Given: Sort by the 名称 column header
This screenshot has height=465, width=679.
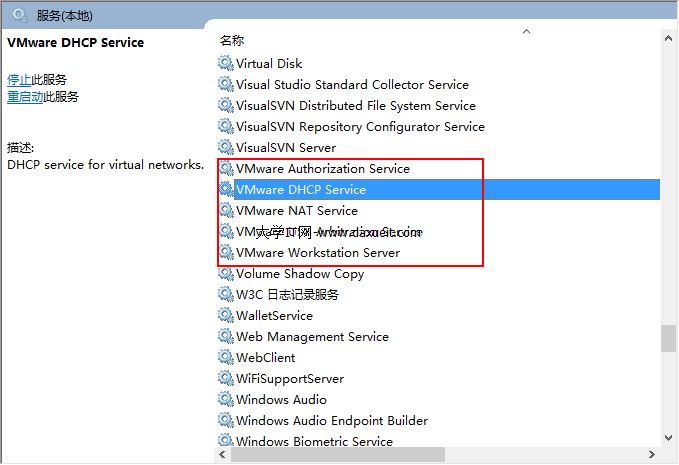Looking at the screenshot, I should (x=232, y=40).
